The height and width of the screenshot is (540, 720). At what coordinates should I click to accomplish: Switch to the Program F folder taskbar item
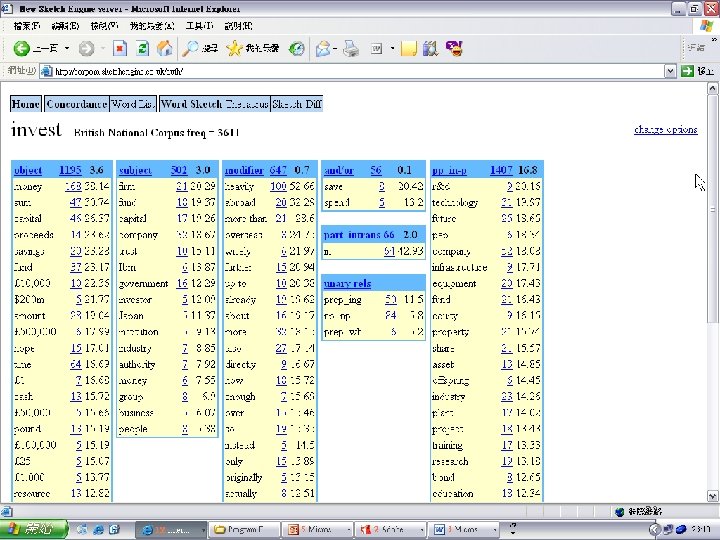click(x=244, y=529)
